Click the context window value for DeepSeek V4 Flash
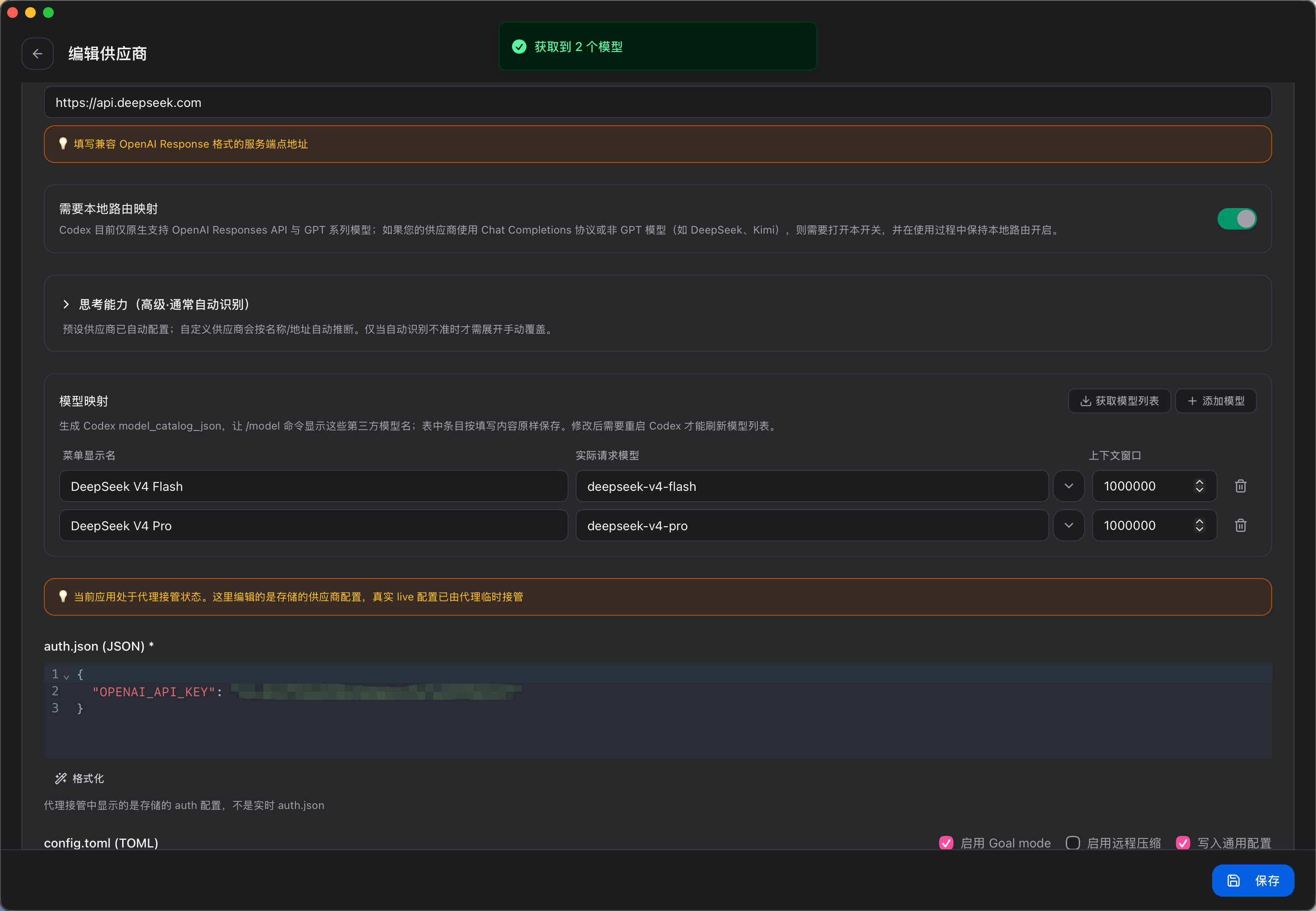The width and height of the screenshot is (1316, 911). pyautogui.click(x=1129, y=486)
